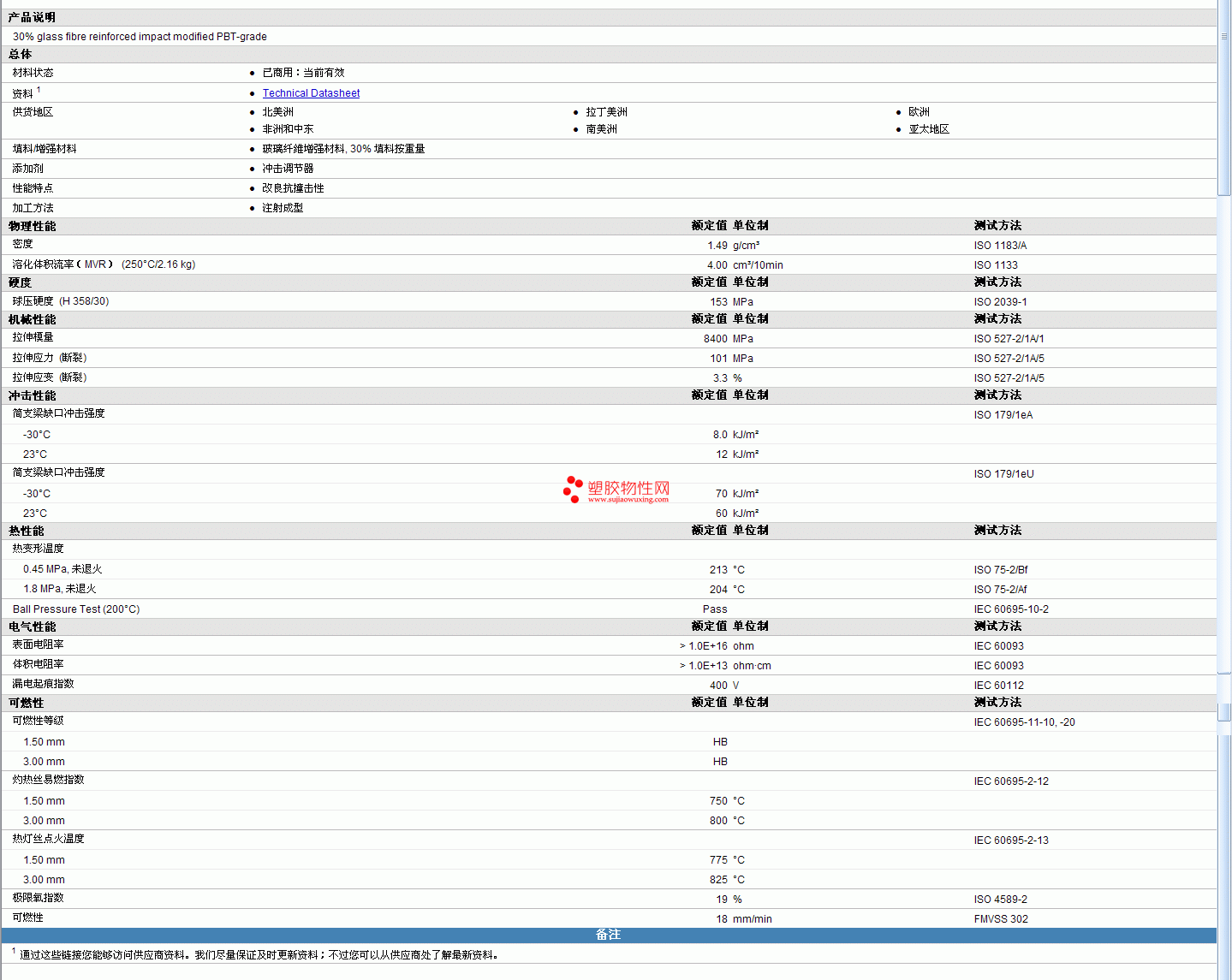1232x980 pixels.
Task: Select the 亚太地区 region entry
Action: click(929, 129)
